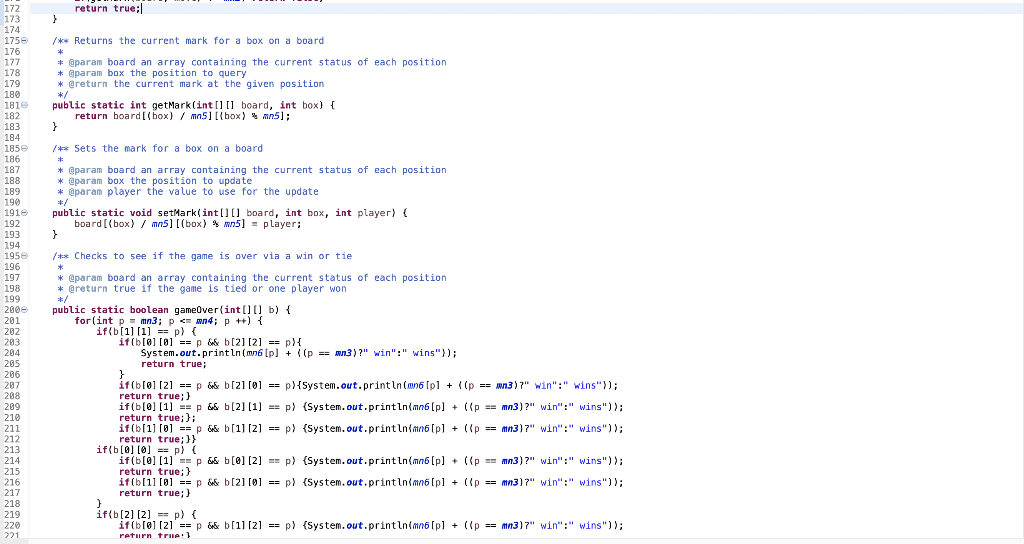Click 'System.out.println' on line 204

[x=191, y=353]
